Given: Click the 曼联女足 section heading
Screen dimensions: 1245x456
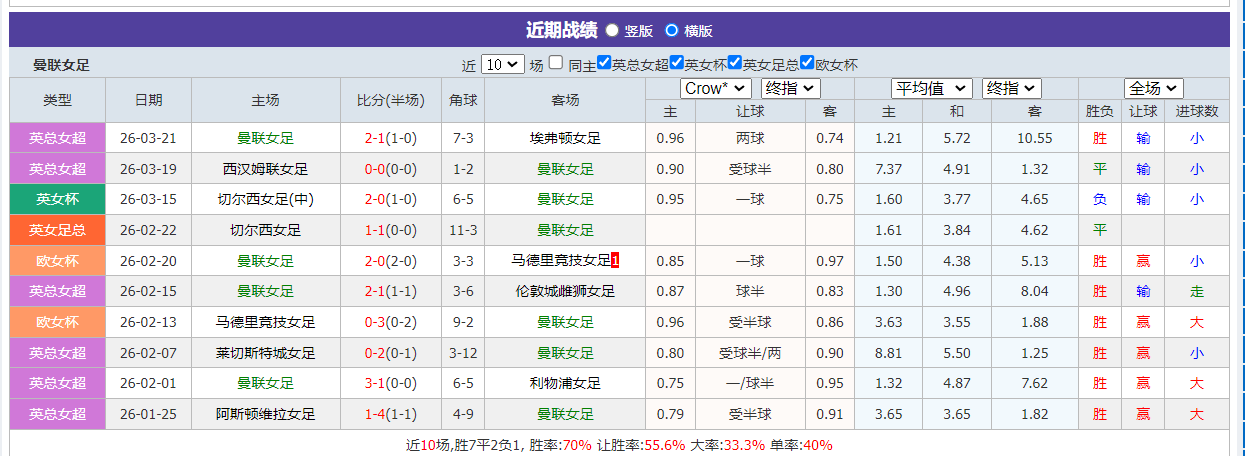Looking at the screenshot, I should [61, 65].
